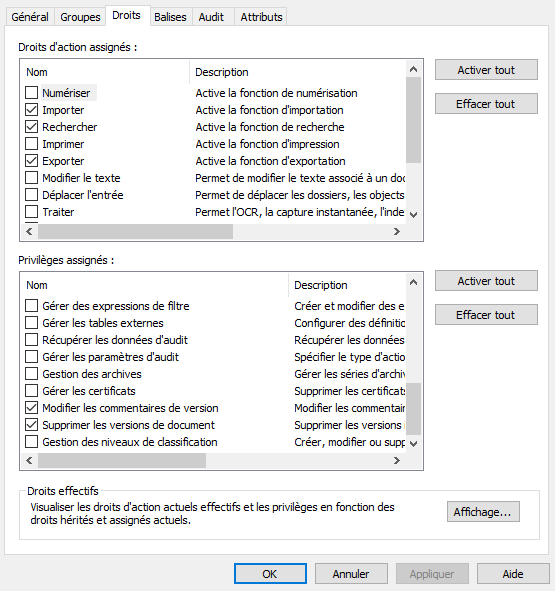Click right arrow of action rights horizontal scrollbar
Screen dimensions: 555x591
click(x=397, y=231)
